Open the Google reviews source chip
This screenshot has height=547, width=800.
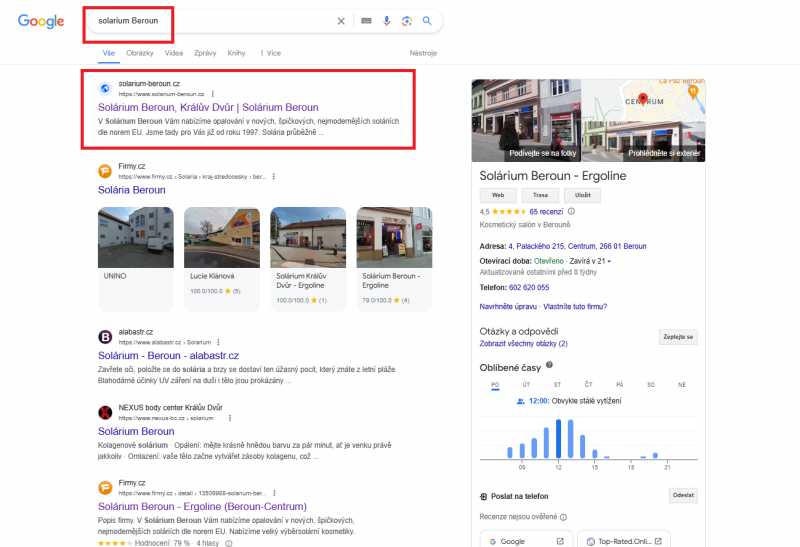click(527, 540)
